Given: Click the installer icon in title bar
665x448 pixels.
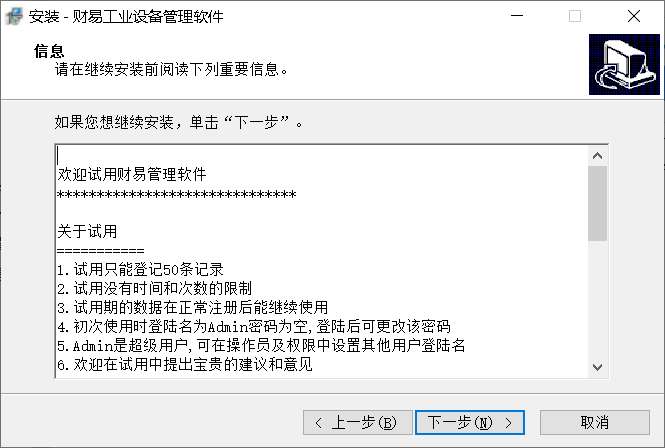Looking at the screenshot, I should click(14, 16).
